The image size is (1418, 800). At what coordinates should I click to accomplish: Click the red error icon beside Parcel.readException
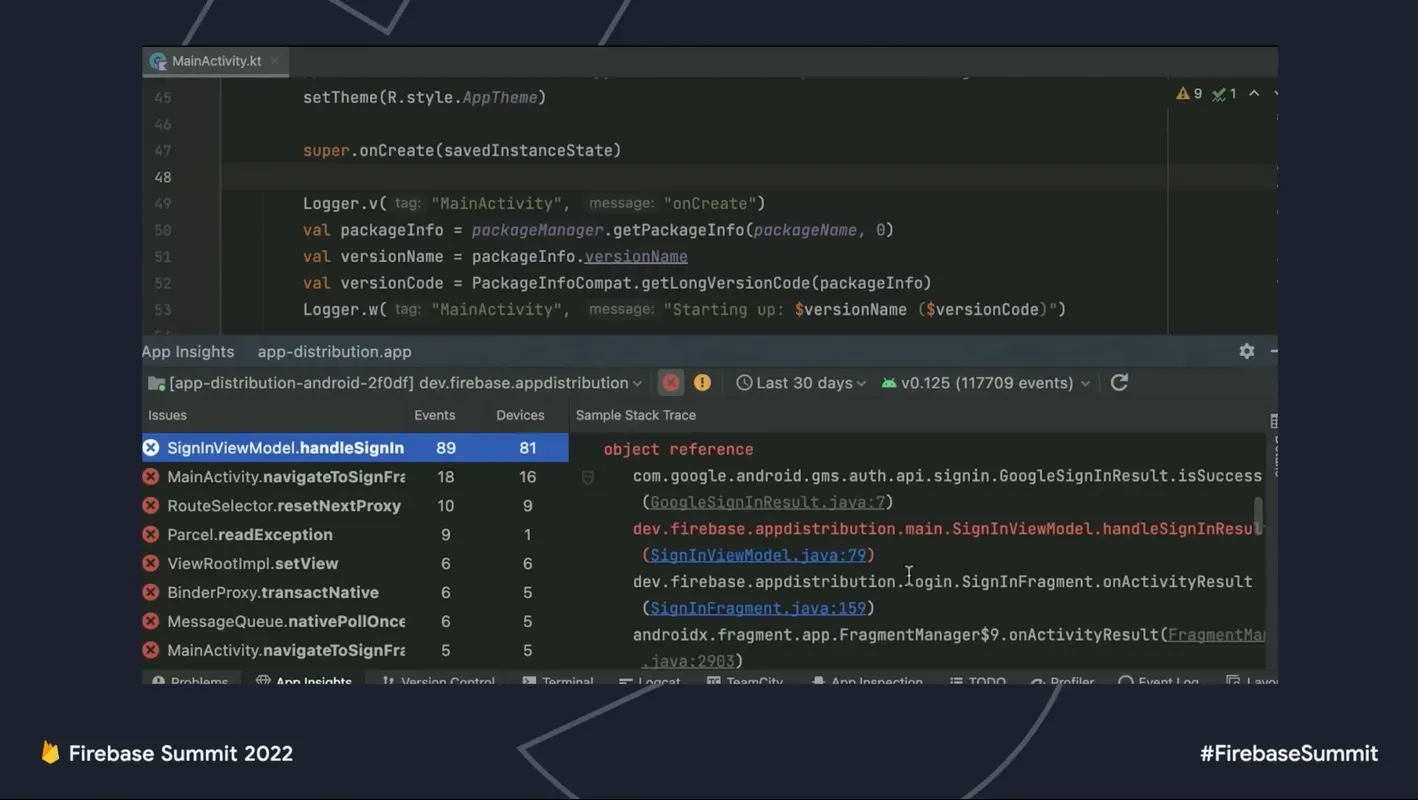point(151,535)
